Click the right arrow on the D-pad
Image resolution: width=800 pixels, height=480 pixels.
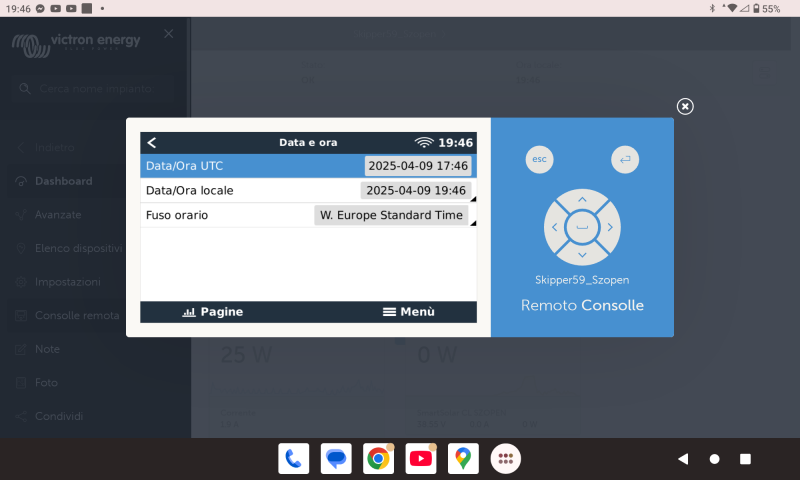610,228
